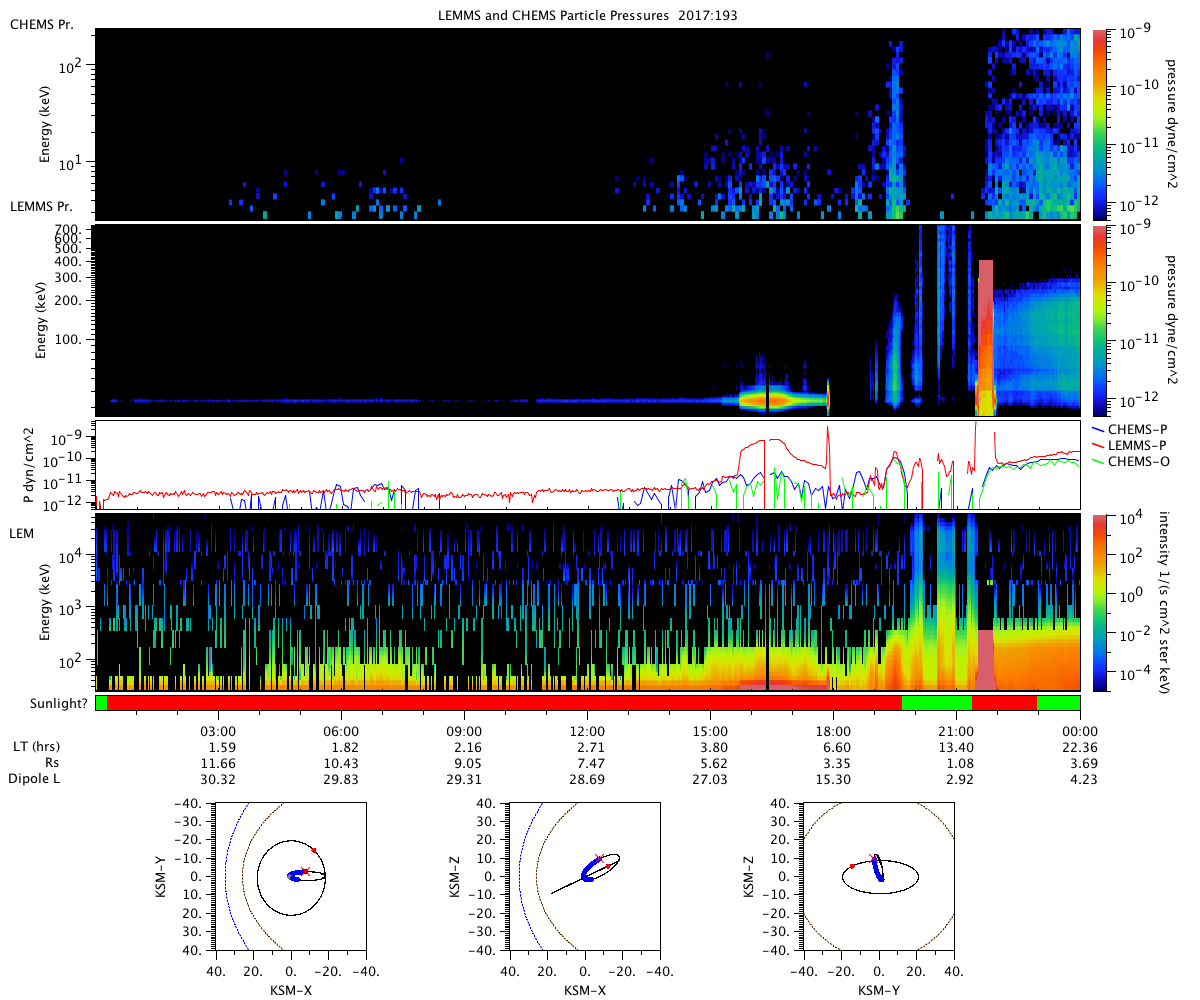This screenshot has width=1200, height=1000.
Task: Click the 06:00 time tick label
Action: click(341, 731)
